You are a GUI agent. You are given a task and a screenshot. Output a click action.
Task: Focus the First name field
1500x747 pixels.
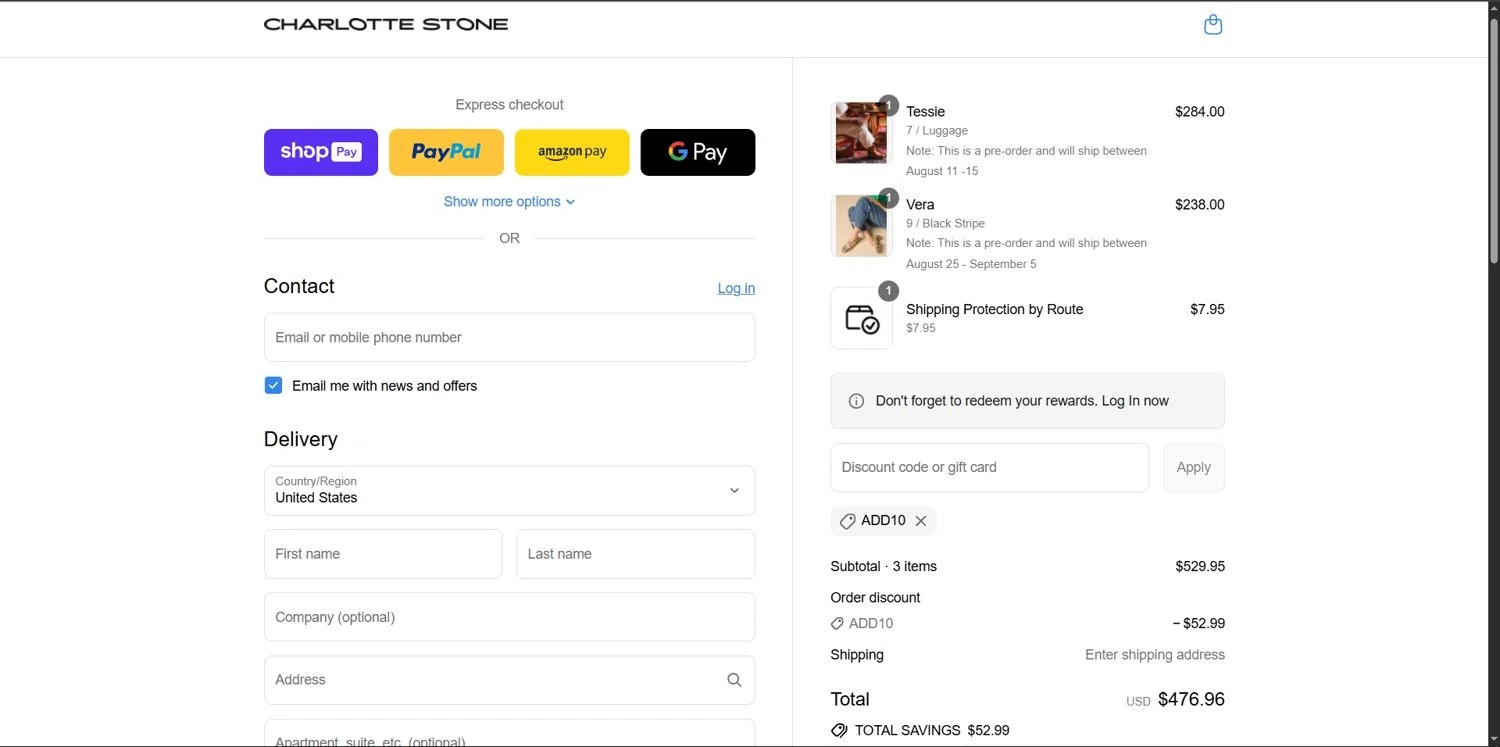pyautogui.click(x=383, y=554)
